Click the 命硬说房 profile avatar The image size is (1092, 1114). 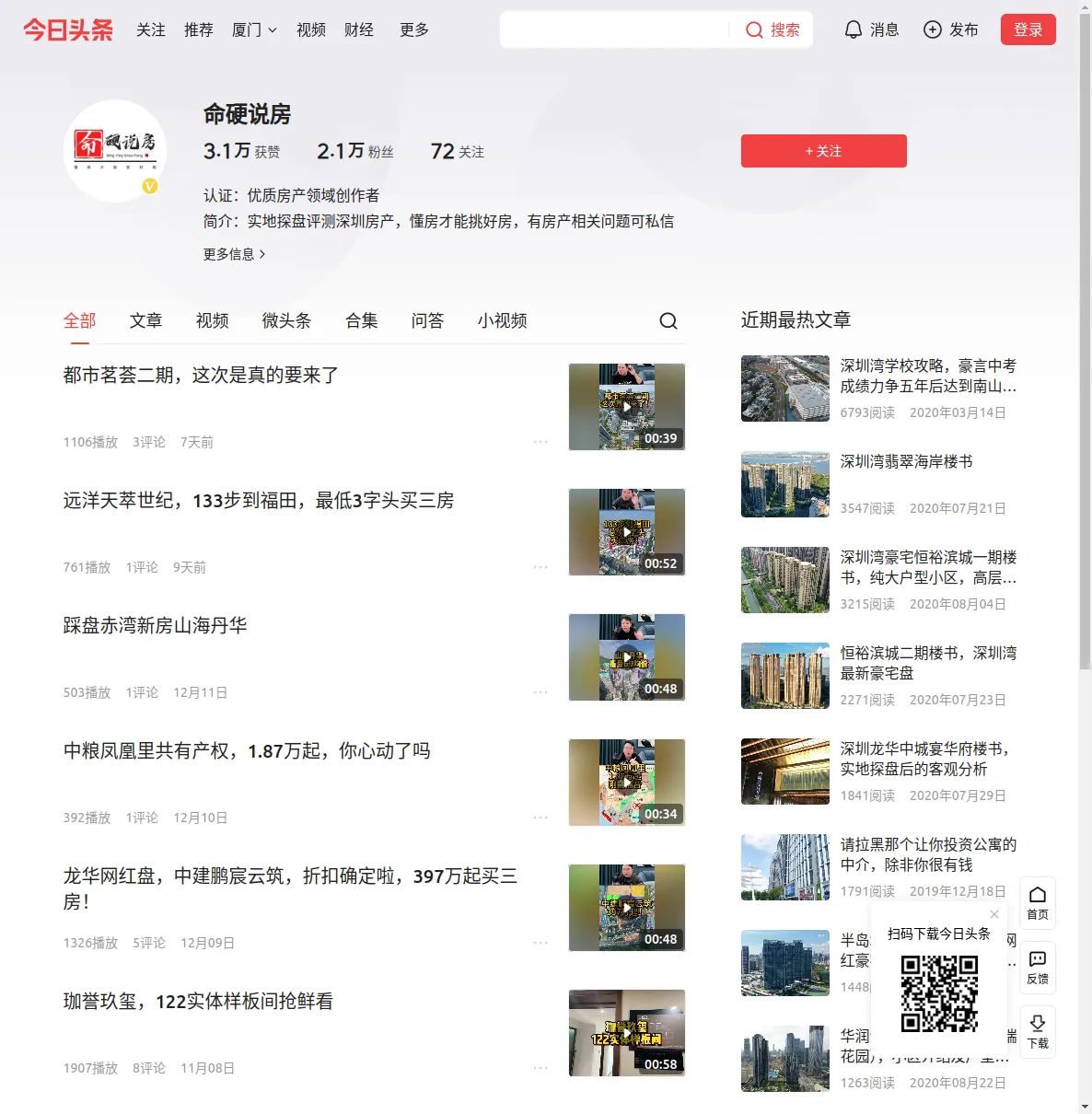[115, 151]
